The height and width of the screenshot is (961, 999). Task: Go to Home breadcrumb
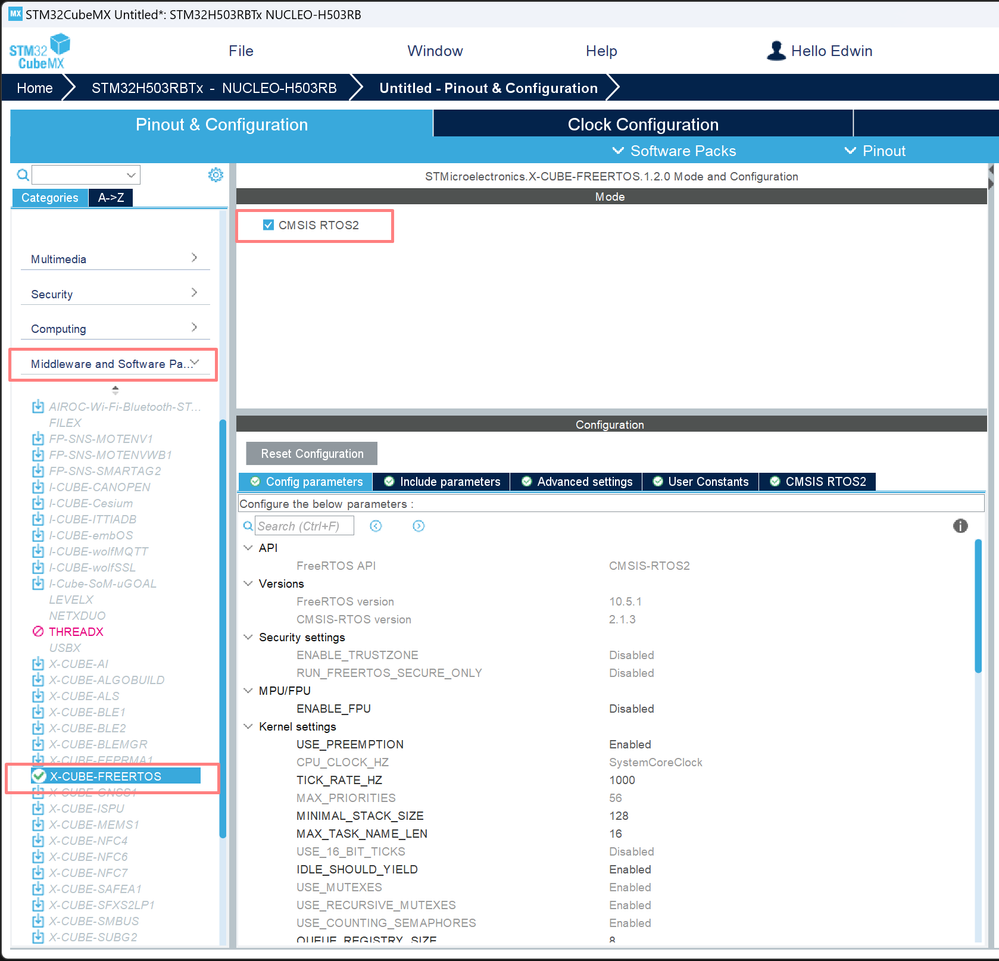(x=34, y=88)
